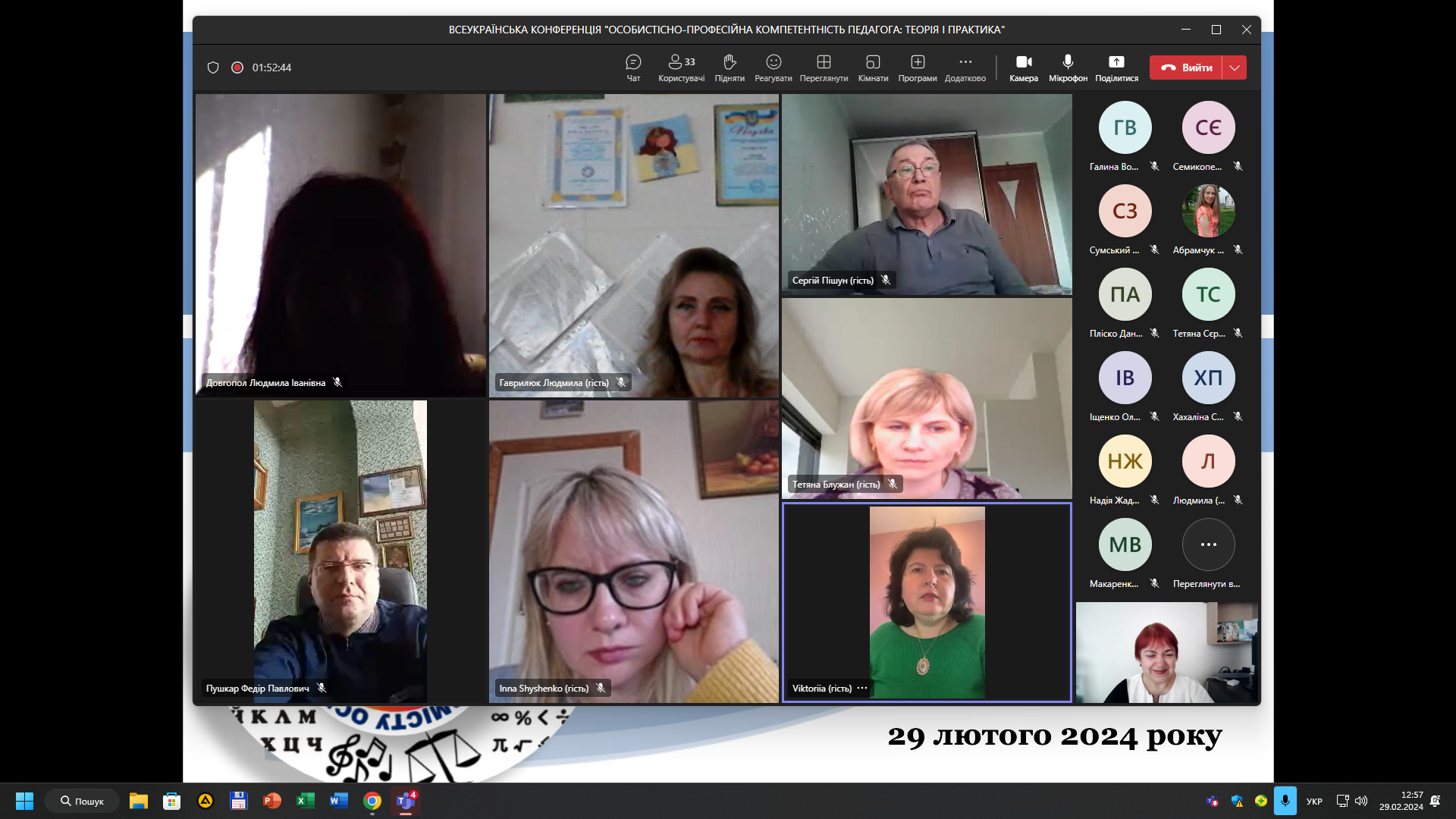Click the ТС avatar of Тетяна Сер...
This screenshot has height=819, width=1456.
click(1208, 294)
